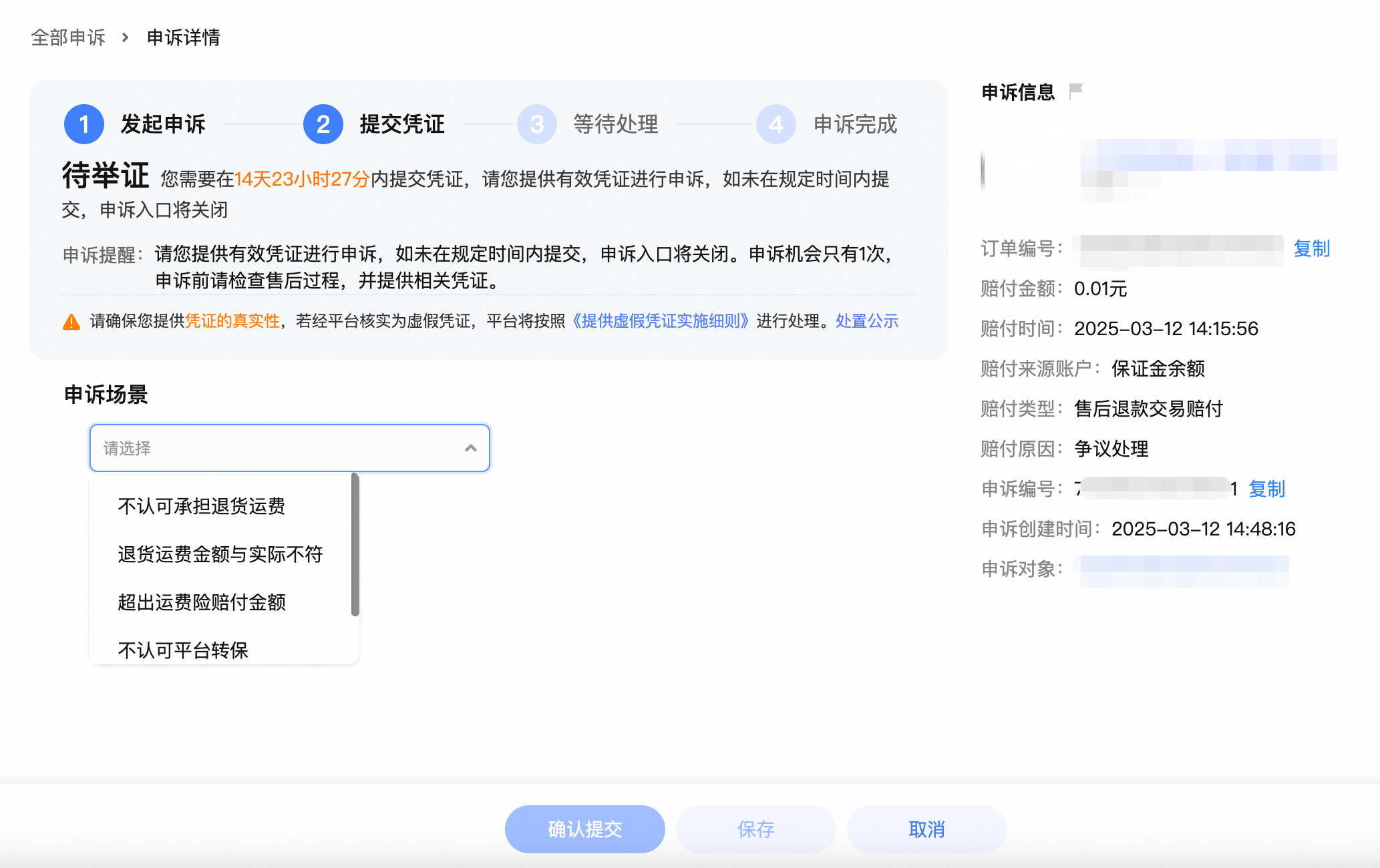
Task: Click the 取消 cancel button
Action: 926,829
